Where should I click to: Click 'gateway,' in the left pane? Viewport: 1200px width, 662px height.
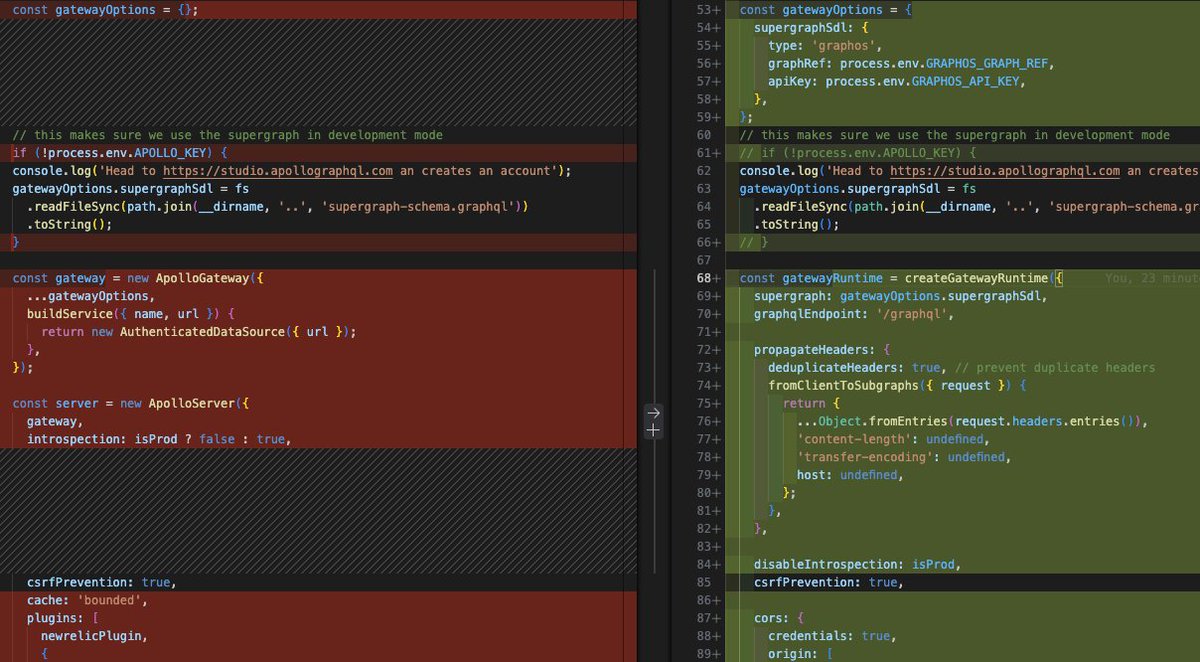point(55,421)
